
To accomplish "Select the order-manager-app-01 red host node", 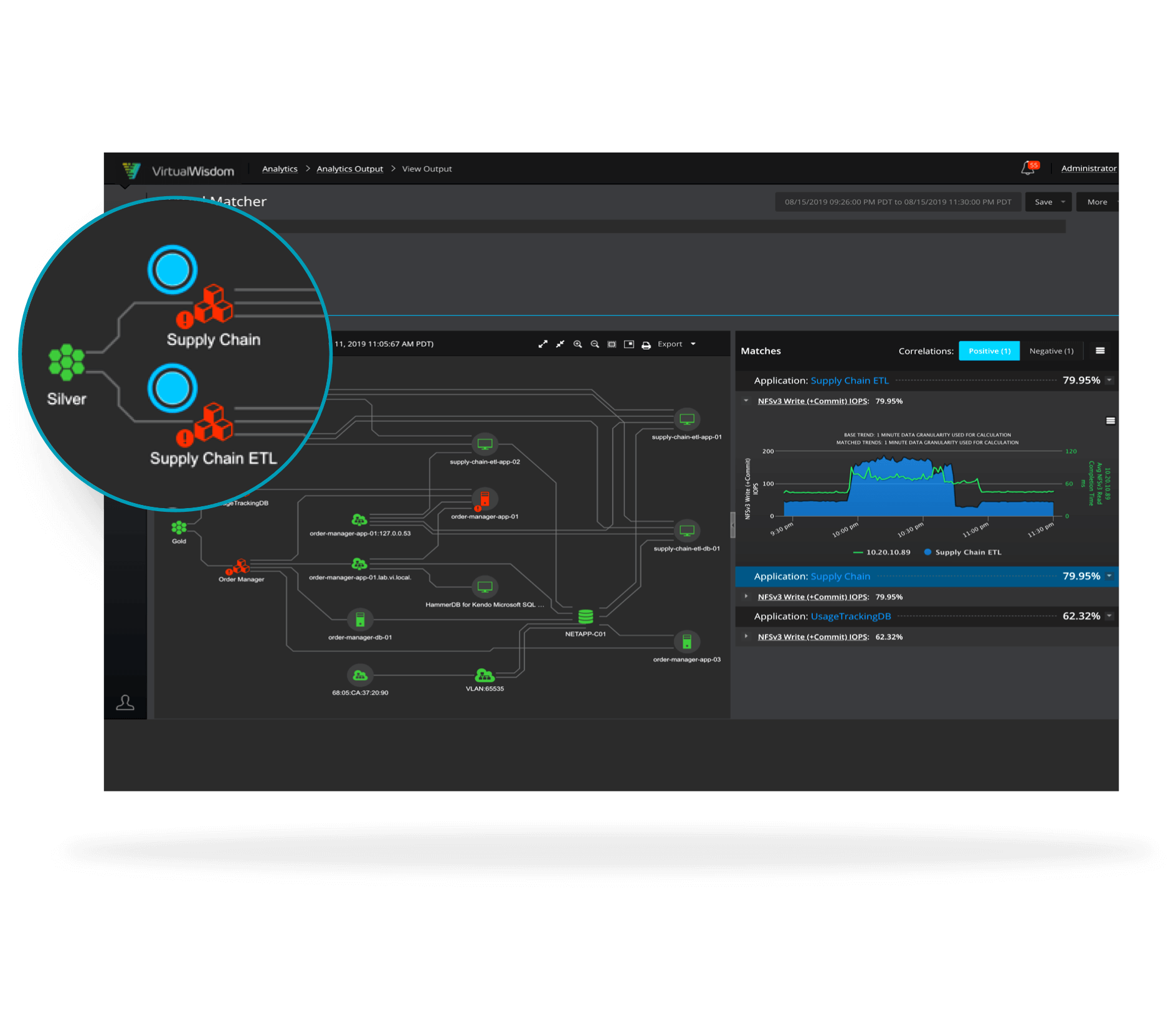I will (x=485, y=499).
